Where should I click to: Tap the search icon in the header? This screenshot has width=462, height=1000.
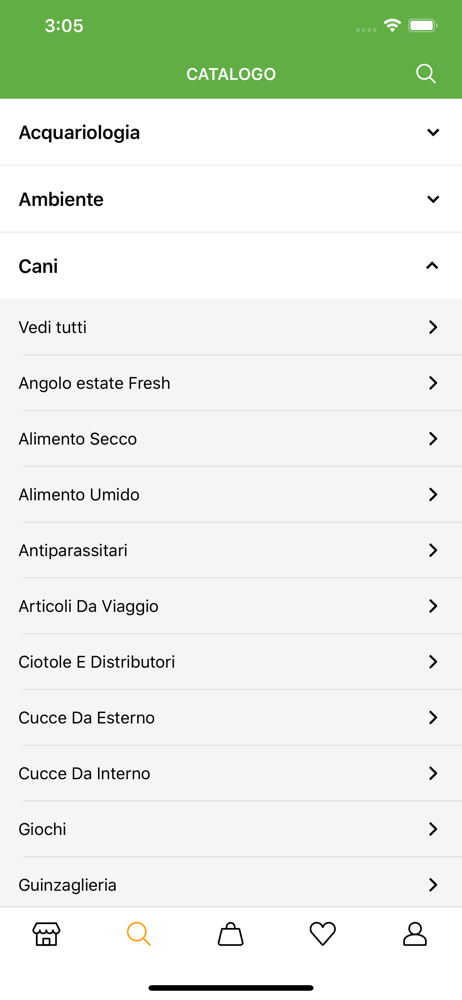(426, 74)
